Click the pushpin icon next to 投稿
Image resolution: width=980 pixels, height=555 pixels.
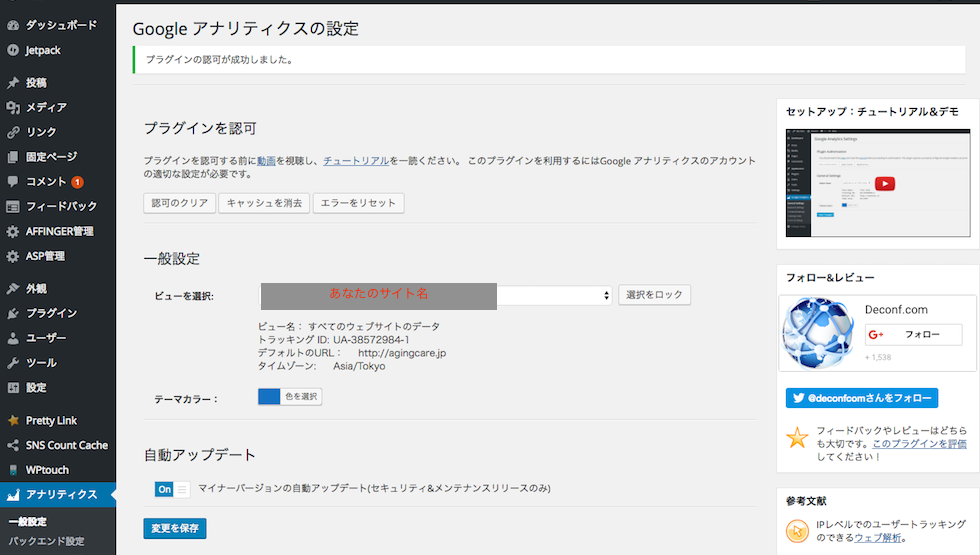12,82
